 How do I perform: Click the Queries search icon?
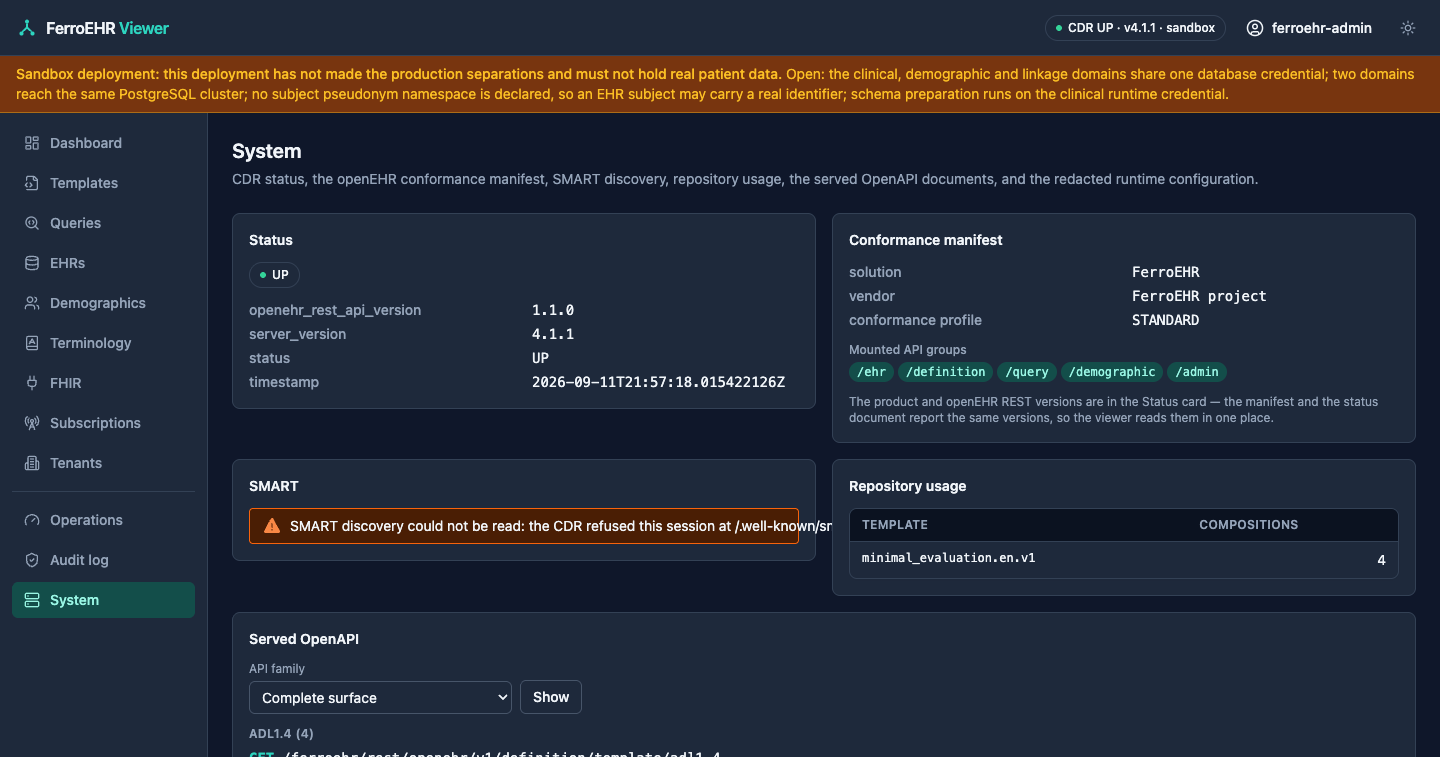tap(32, 223)
